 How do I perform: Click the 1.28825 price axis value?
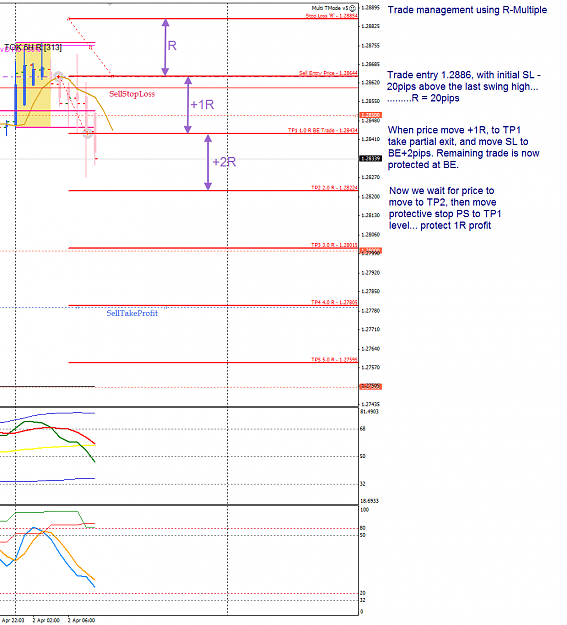point(370,26)
